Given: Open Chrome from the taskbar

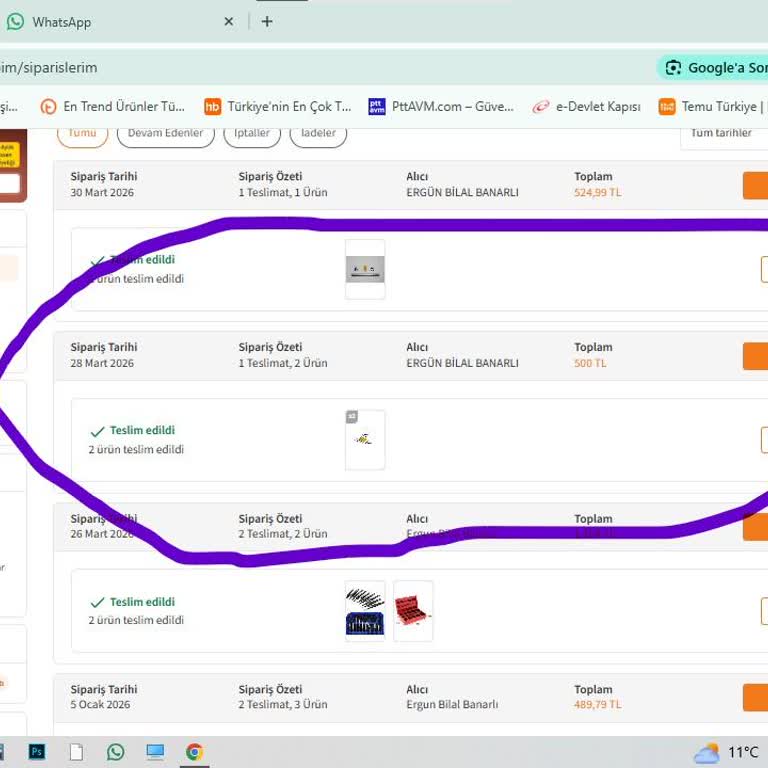Looking at the screenshot, I should 194,752.
